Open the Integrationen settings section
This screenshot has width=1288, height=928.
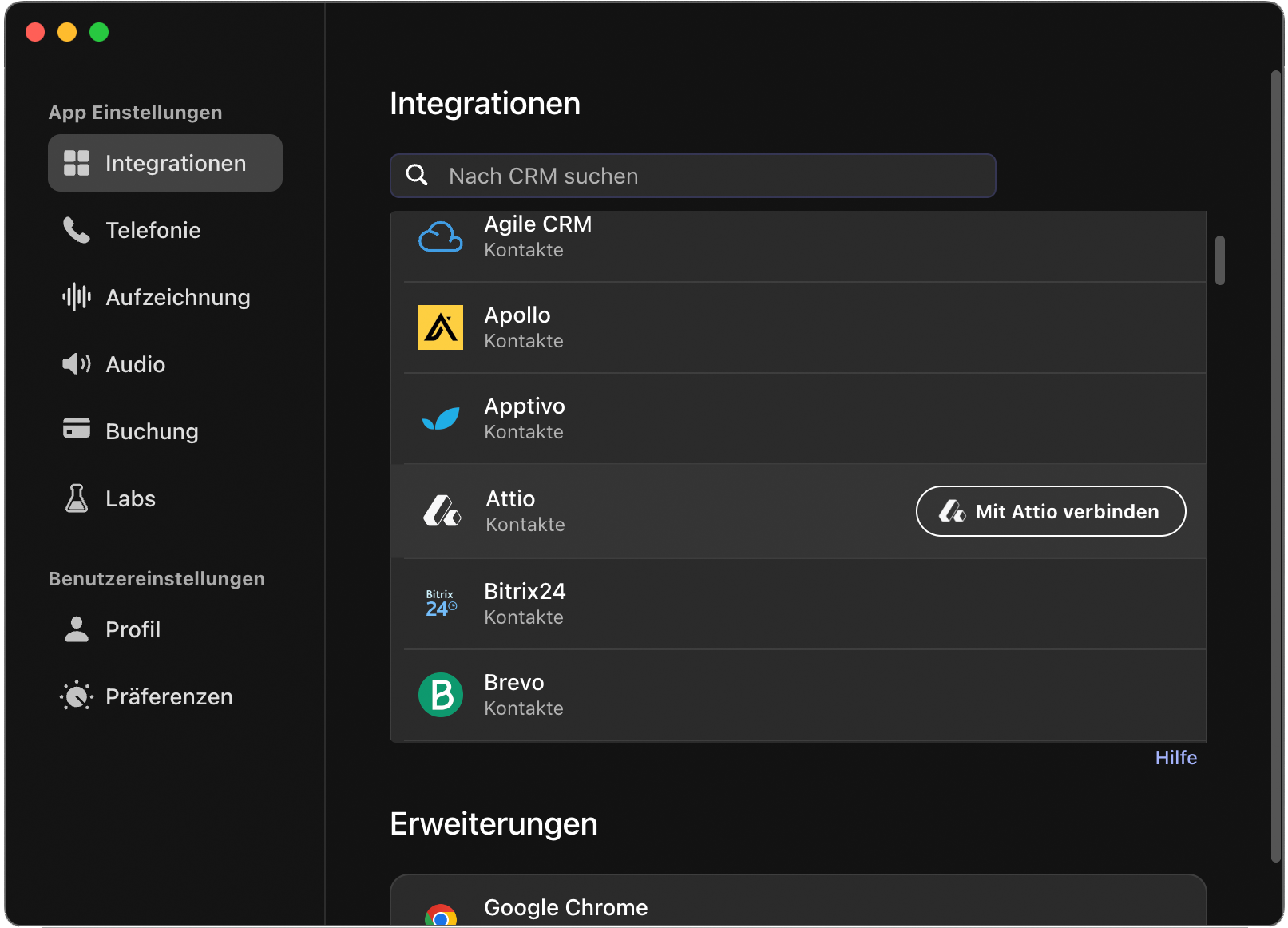coord(165,163)
